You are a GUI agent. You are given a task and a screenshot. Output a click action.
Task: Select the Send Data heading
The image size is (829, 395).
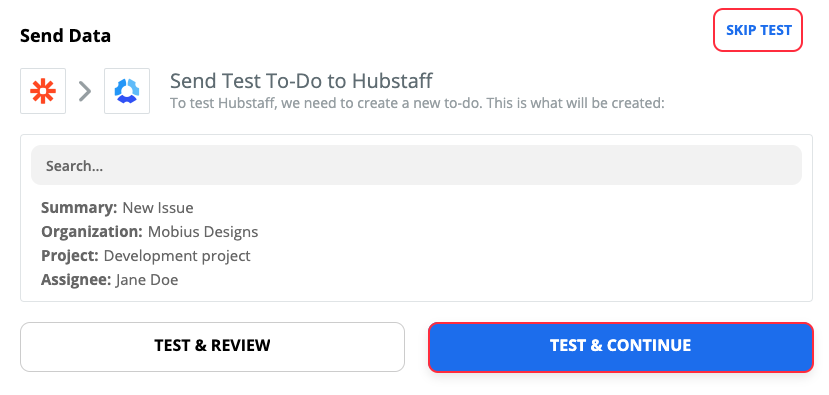coord(66,36)
